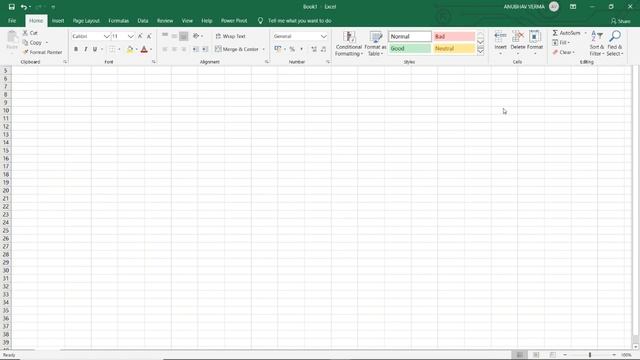
Task: Open the font name dropdown
Action: pyautogui.click(x=107, y=36)
